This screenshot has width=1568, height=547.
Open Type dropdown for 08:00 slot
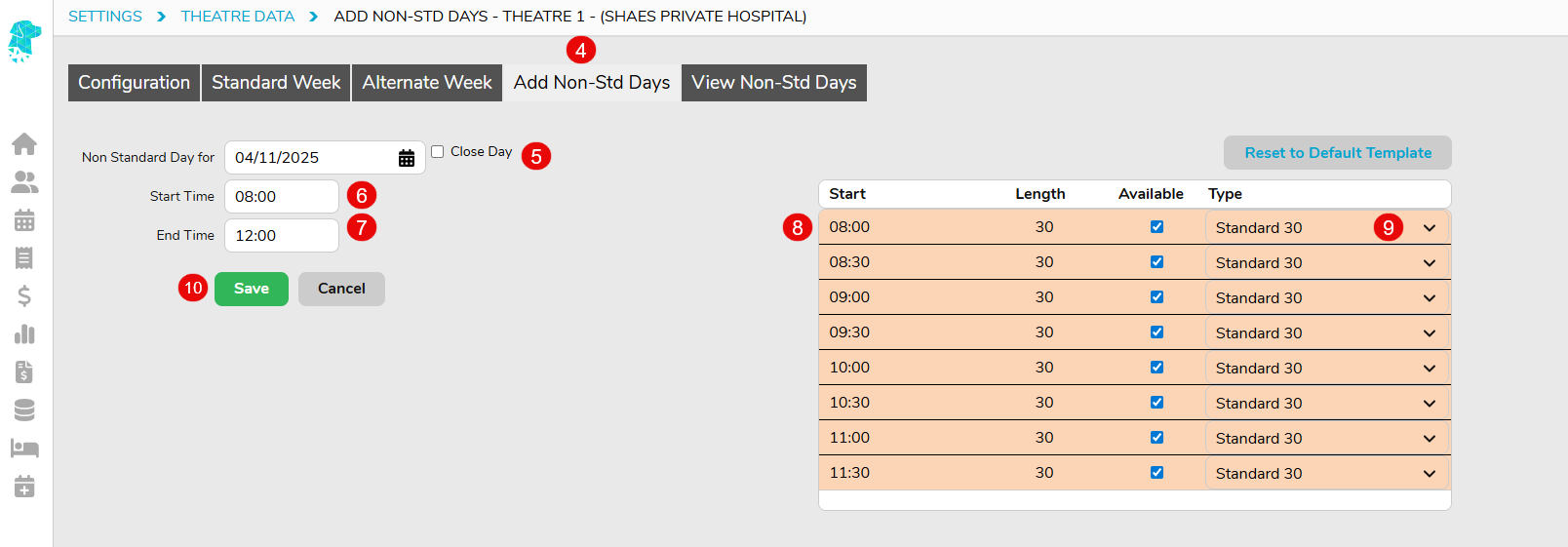1326,228
